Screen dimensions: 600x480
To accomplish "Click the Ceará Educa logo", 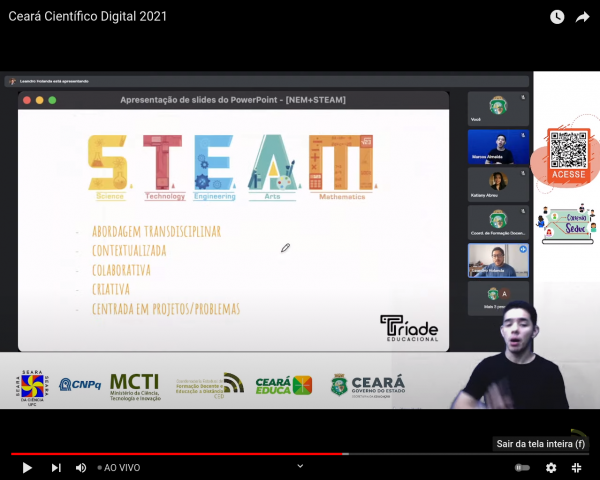I will pos(284,385).
